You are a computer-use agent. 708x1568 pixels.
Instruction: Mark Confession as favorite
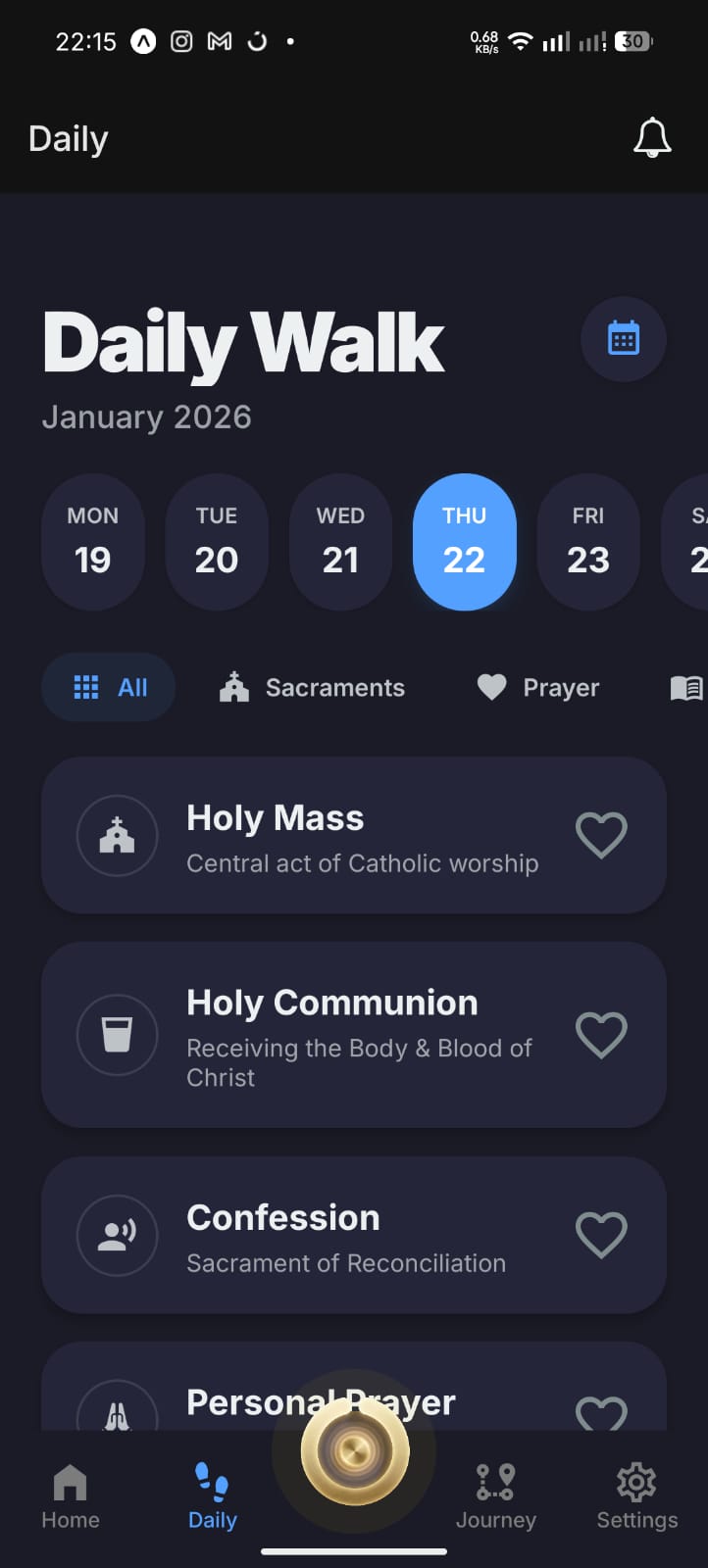click(x=601, y=1235)
